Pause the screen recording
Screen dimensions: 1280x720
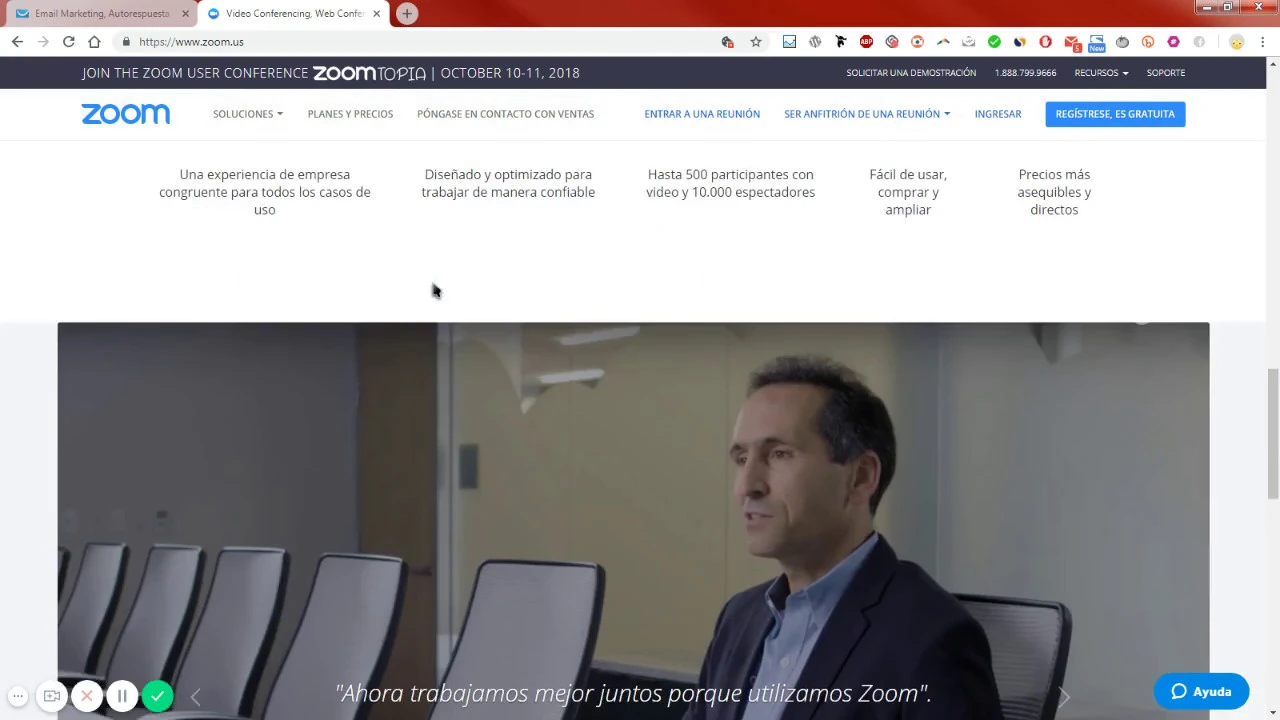pyautogui.click(x=122, y=696)
